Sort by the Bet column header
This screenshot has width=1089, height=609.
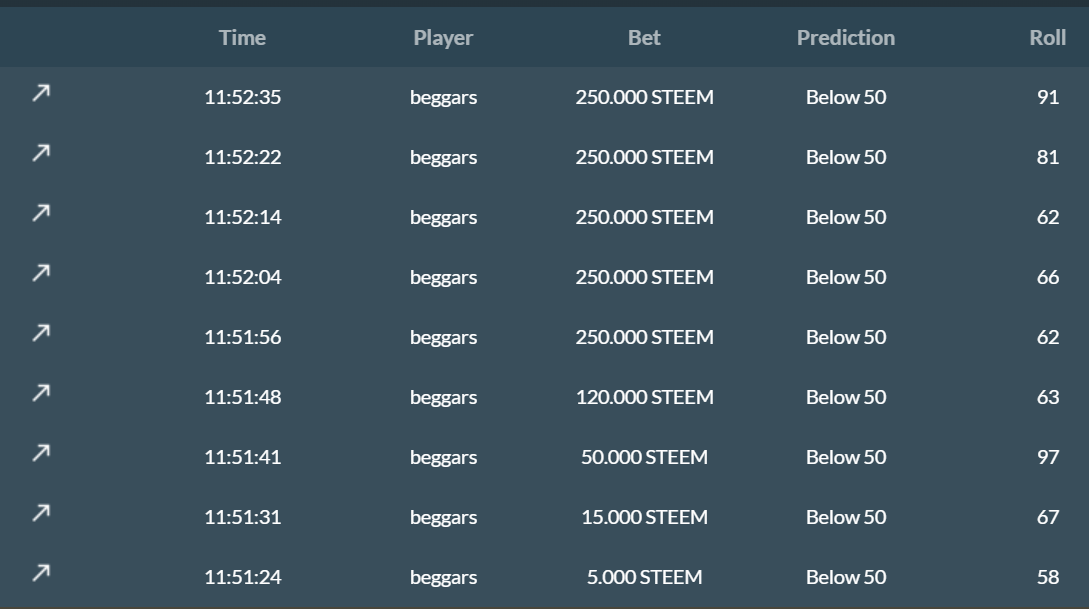(x=644, y=38)
